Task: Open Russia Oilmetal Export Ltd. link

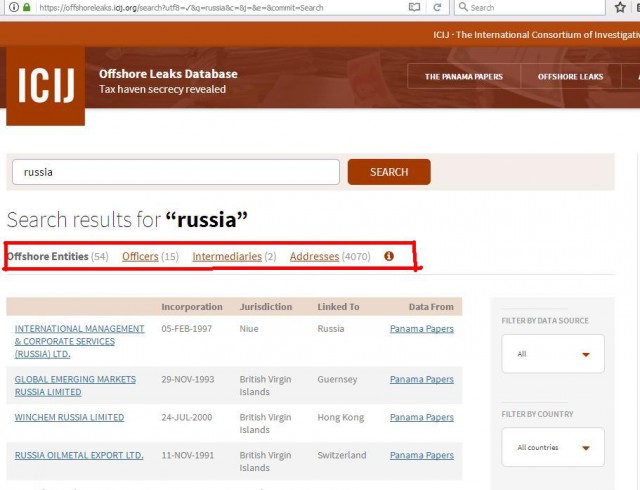Action: click(x=79, y=455)
